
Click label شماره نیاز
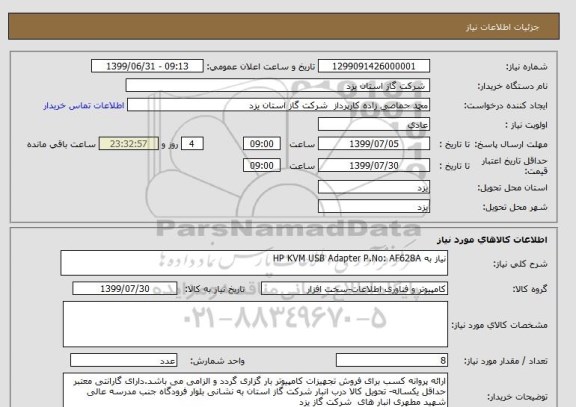click(526, 67)
